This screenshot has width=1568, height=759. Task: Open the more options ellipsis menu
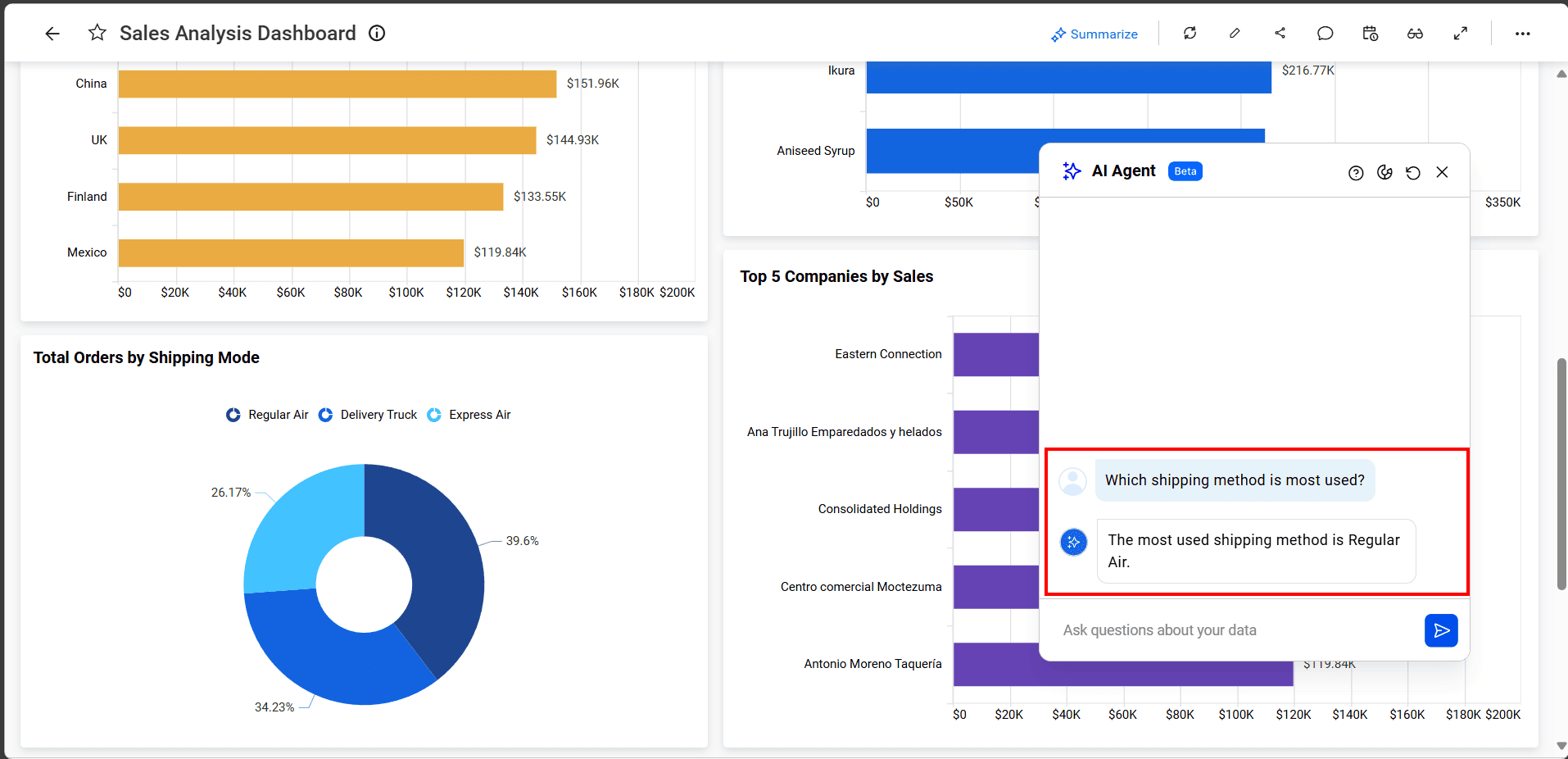click(1522, 34)
